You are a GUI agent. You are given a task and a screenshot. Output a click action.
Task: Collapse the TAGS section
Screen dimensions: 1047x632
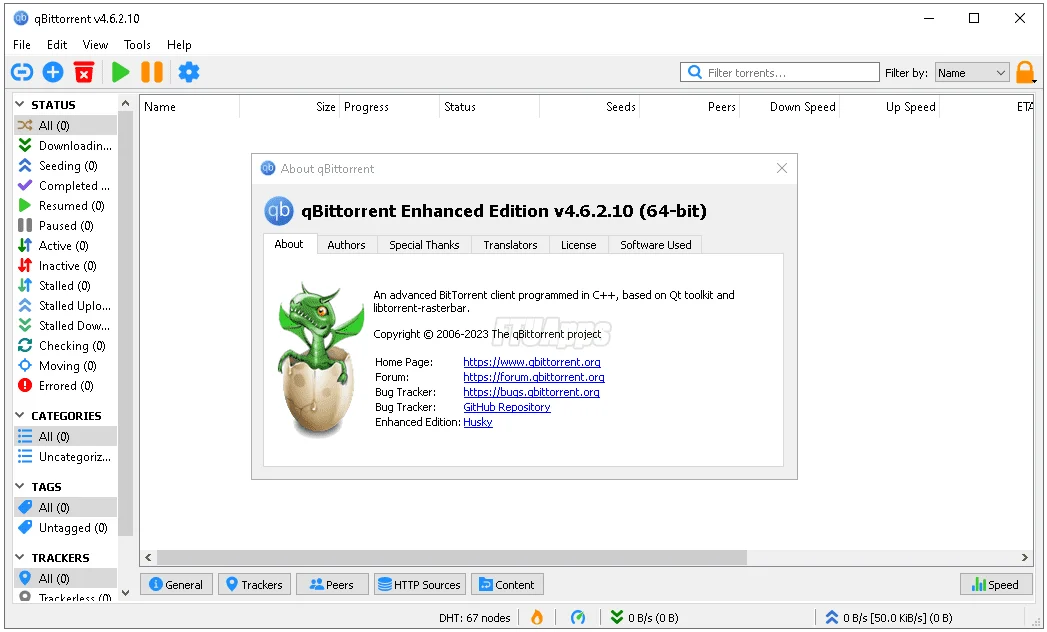tap(20, 486)
